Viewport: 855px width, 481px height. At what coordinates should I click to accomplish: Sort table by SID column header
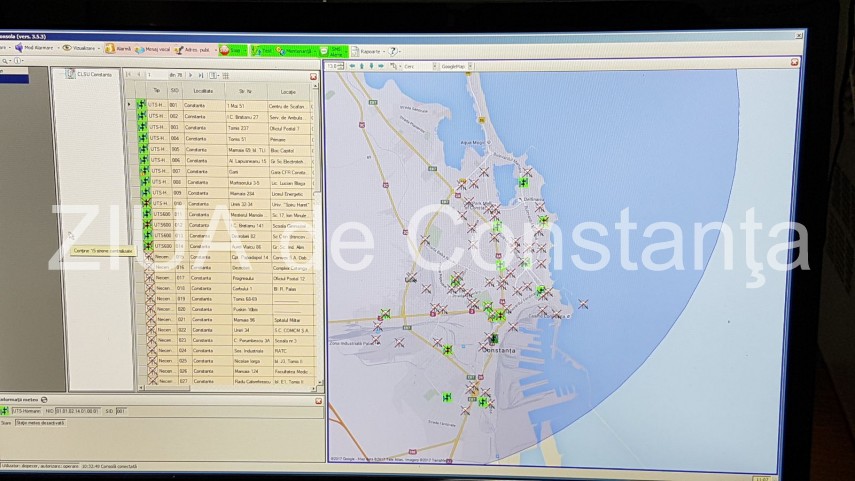pos(175,91)
